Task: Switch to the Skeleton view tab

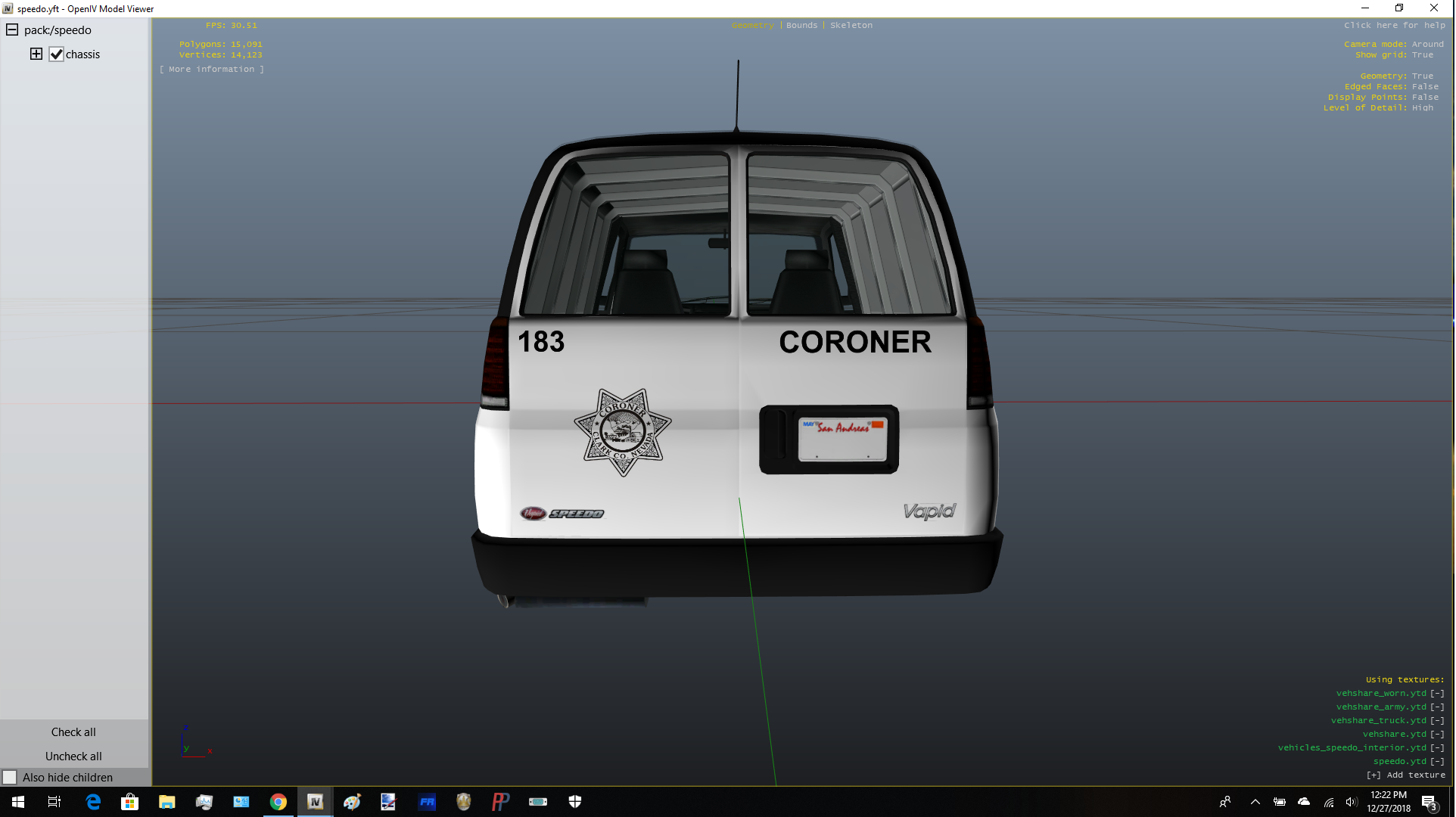Action: pos(851,26)
